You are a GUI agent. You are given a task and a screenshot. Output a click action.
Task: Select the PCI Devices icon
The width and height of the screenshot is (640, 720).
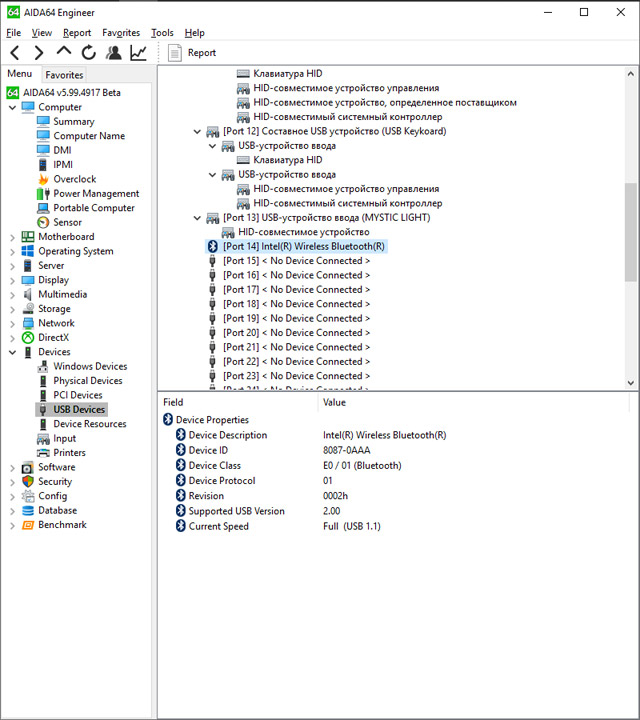point(43,395)
